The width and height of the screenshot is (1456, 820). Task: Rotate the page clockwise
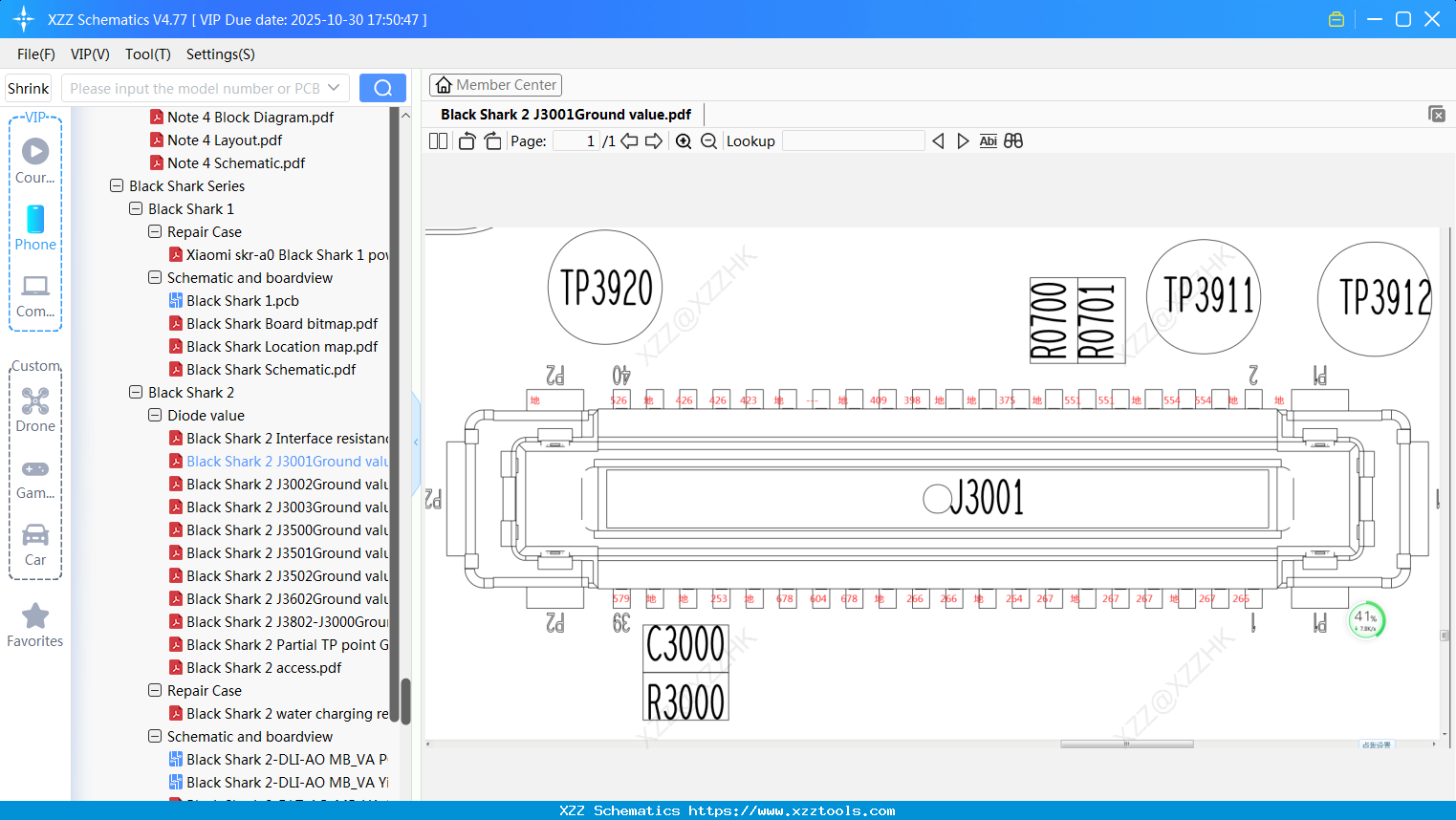coord(493,141)
